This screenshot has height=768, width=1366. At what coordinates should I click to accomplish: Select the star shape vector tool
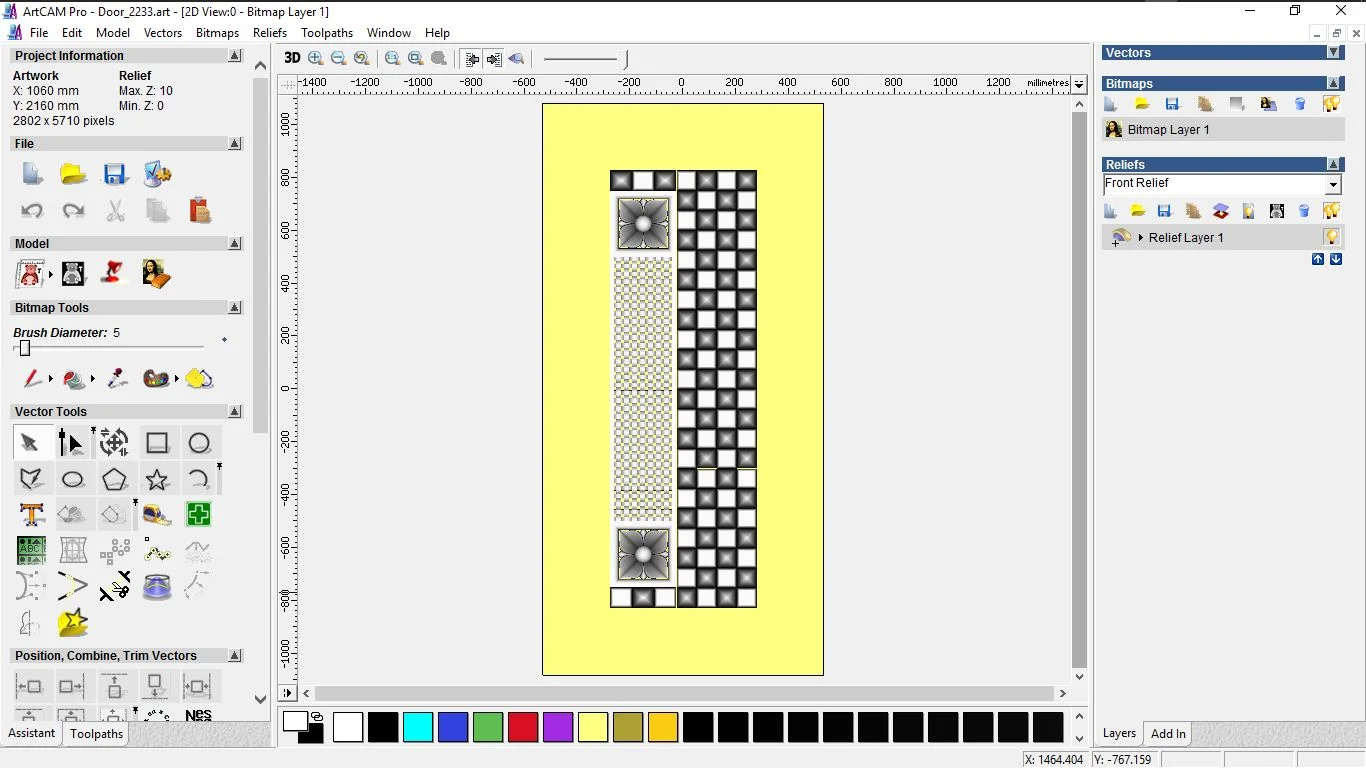(x=157, y=480)
